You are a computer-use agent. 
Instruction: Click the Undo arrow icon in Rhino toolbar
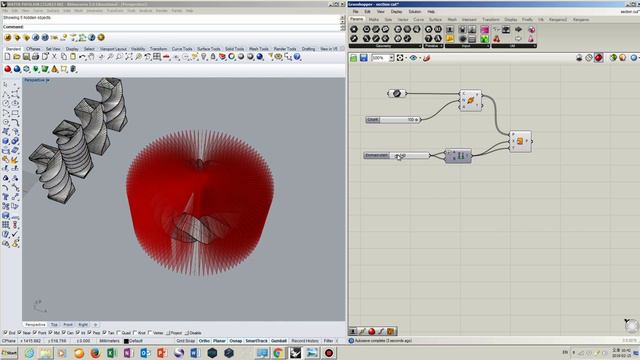(x=82, y=57)
